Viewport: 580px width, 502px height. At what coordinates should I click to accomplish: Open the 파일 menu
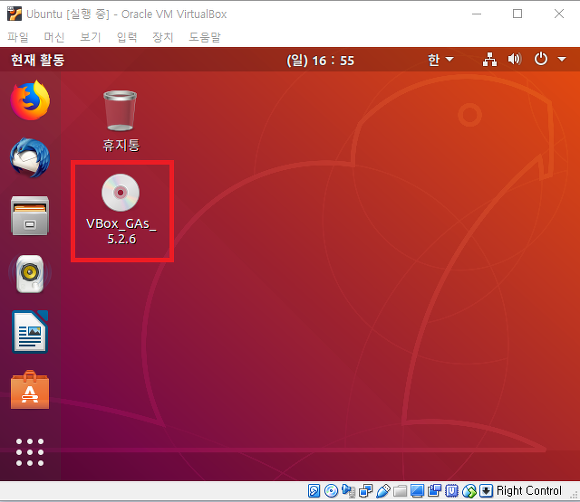tap(18, 37)
